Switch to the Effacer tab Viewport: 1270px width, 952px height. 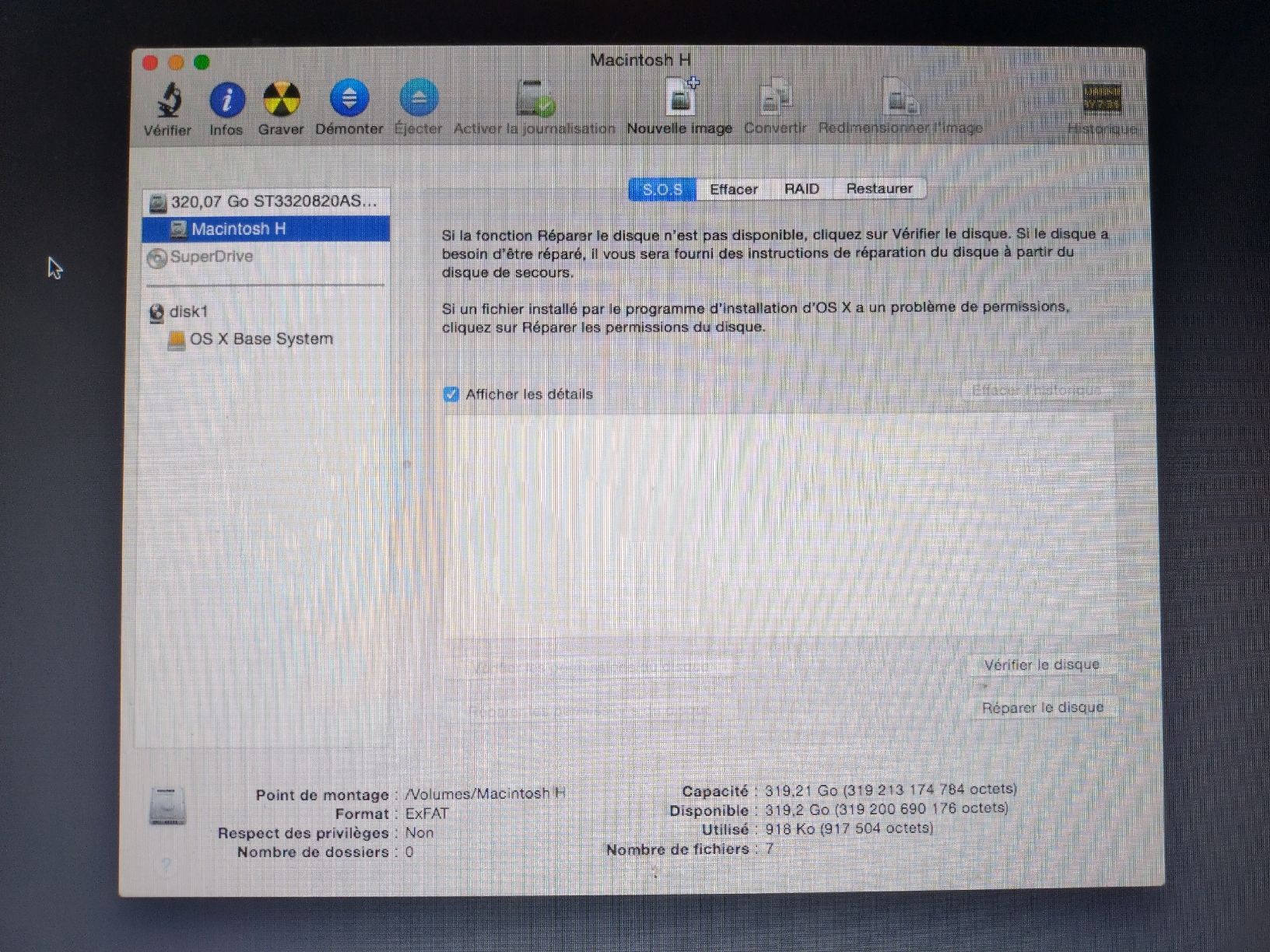coord(733,189)
